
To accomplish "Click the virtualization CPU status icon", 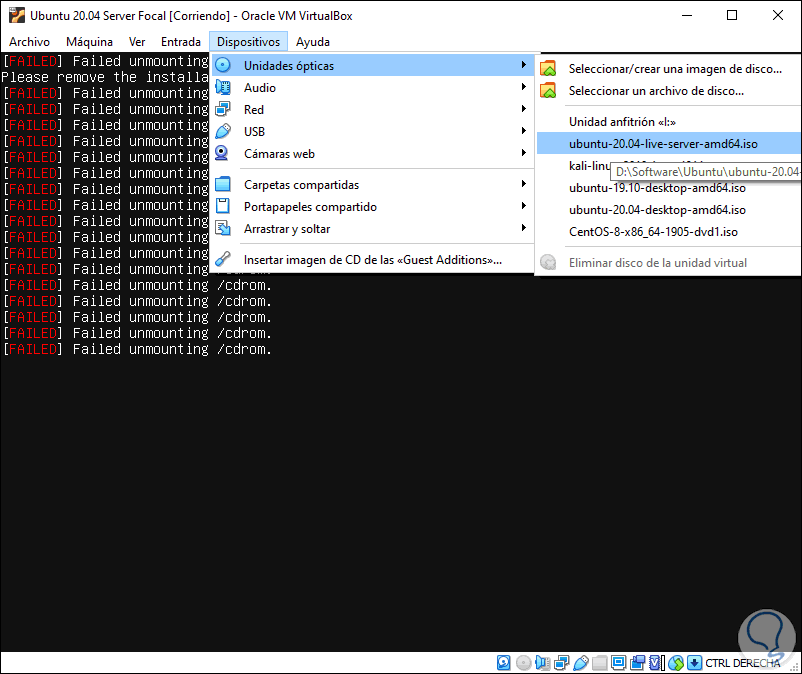I will (x=657, y=663).
